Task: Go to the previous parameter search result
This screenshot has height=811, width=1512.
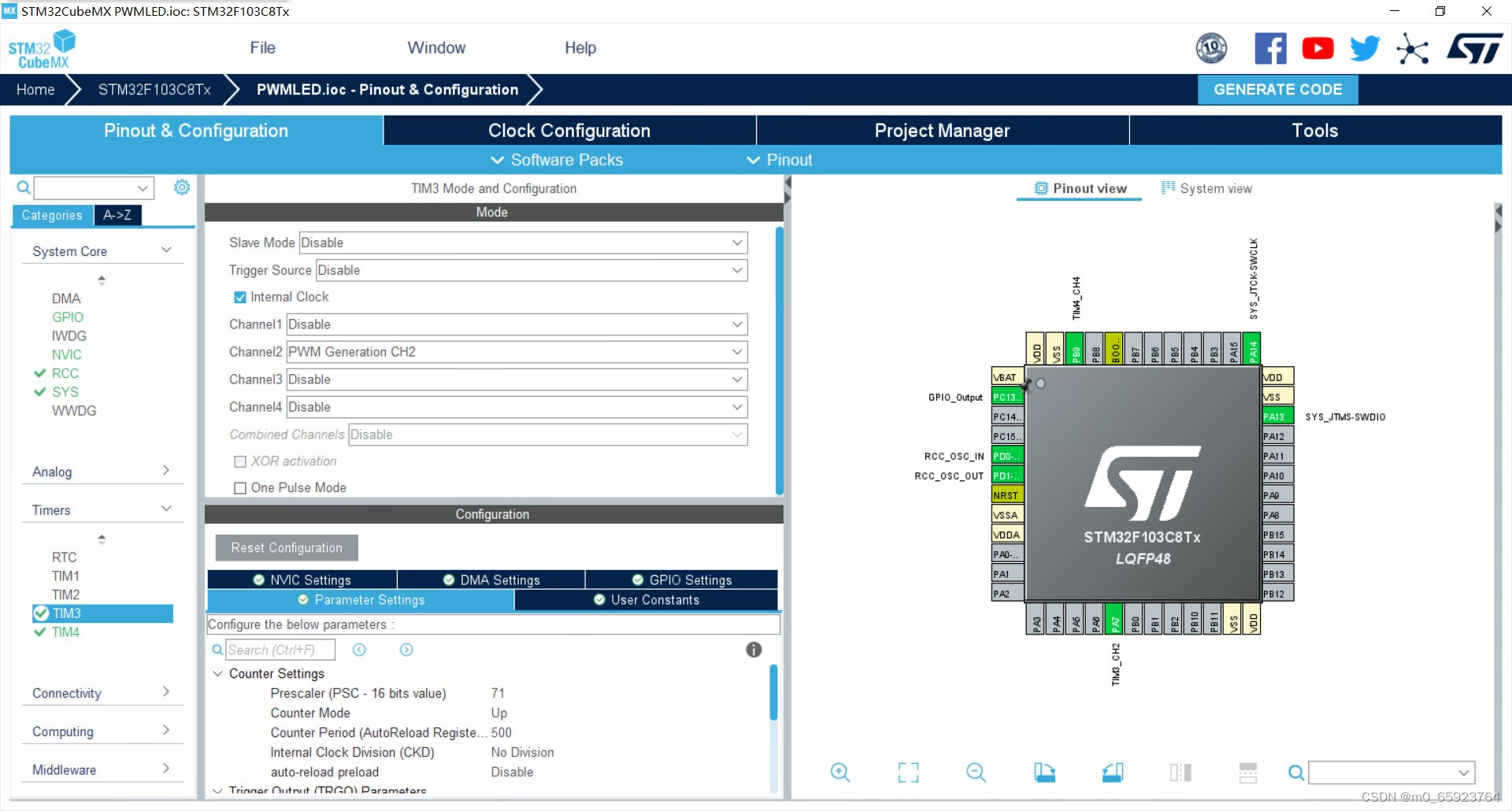Action: [359, 650]
